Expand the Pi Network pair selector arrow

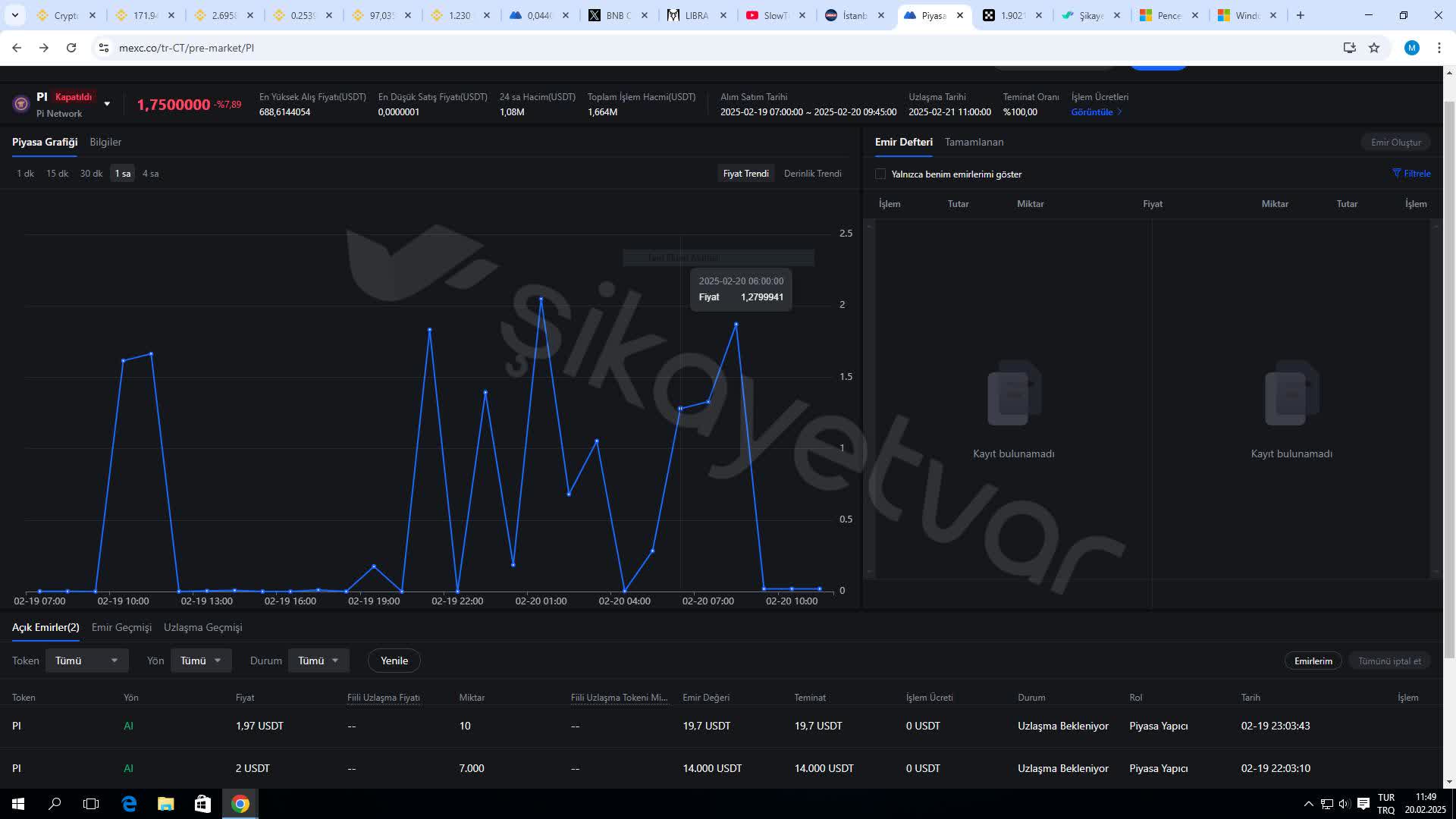pyautogui.click(x=107, y=103)
